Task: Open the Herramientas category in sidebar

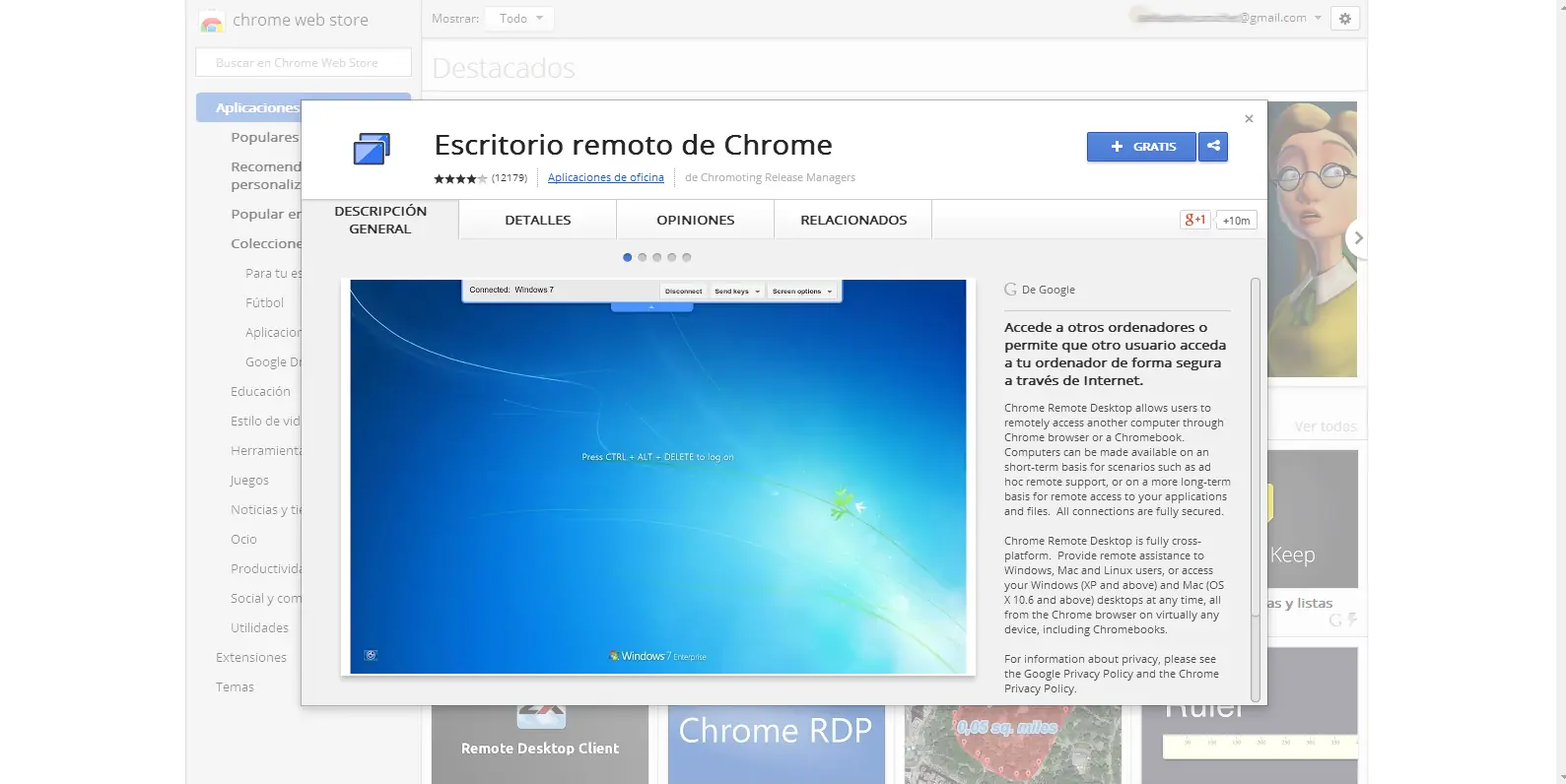Action: tap(266, 450)
